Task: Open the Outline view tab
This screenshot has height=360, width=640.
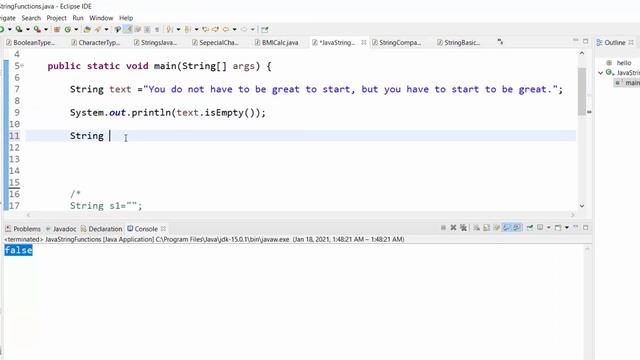Action: click(611, 42)
